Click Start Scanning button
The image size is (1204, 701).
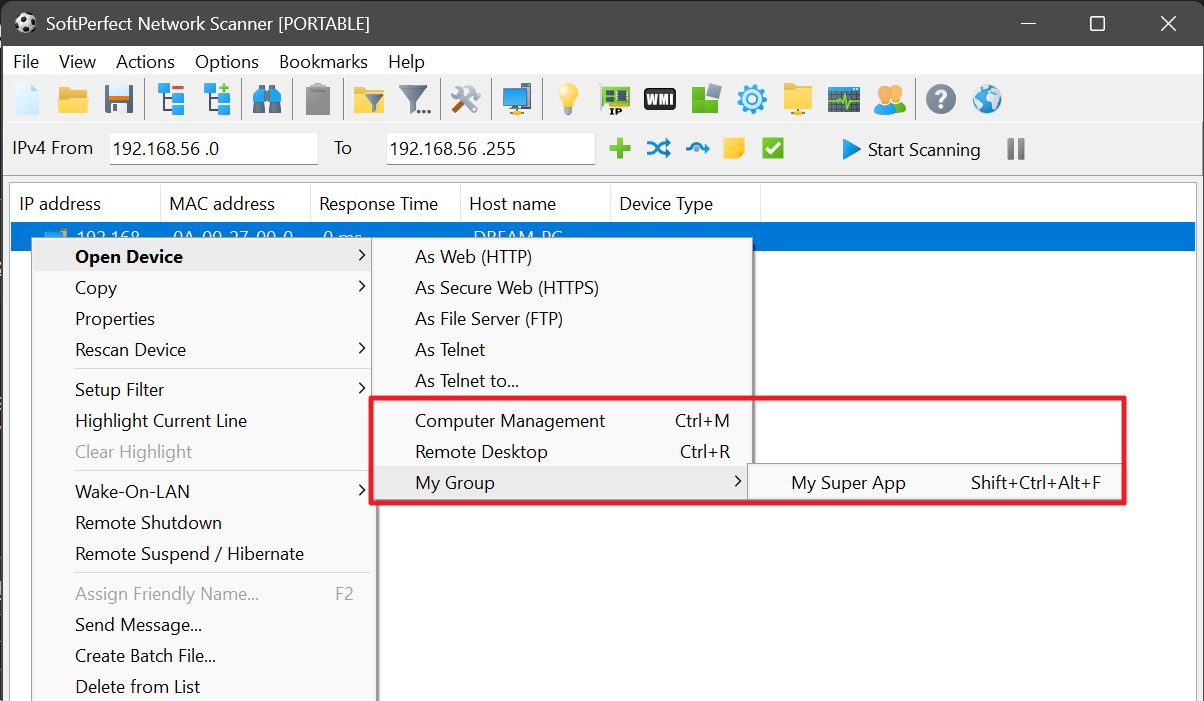pos(911,149)
